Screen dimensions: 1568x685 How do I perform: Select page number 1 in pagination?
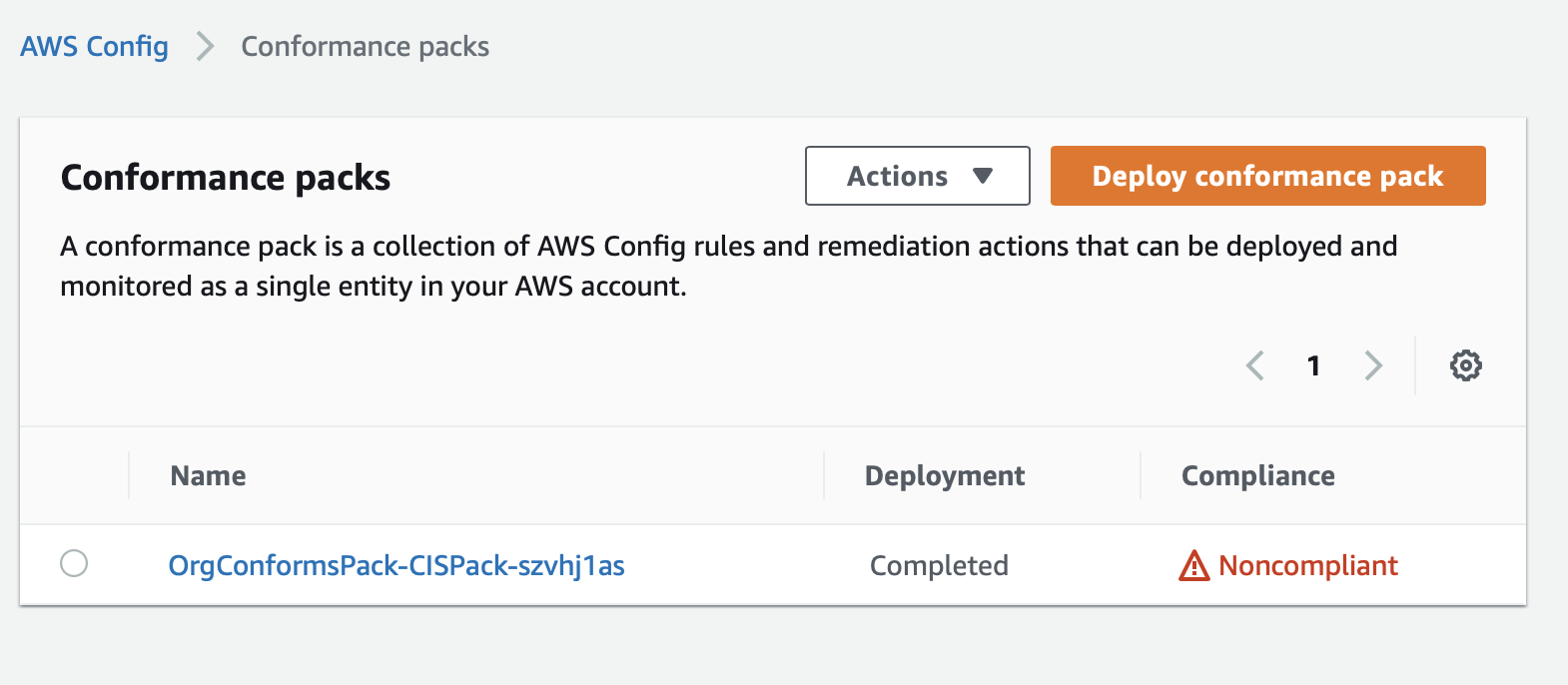[x=1313, y=366]
